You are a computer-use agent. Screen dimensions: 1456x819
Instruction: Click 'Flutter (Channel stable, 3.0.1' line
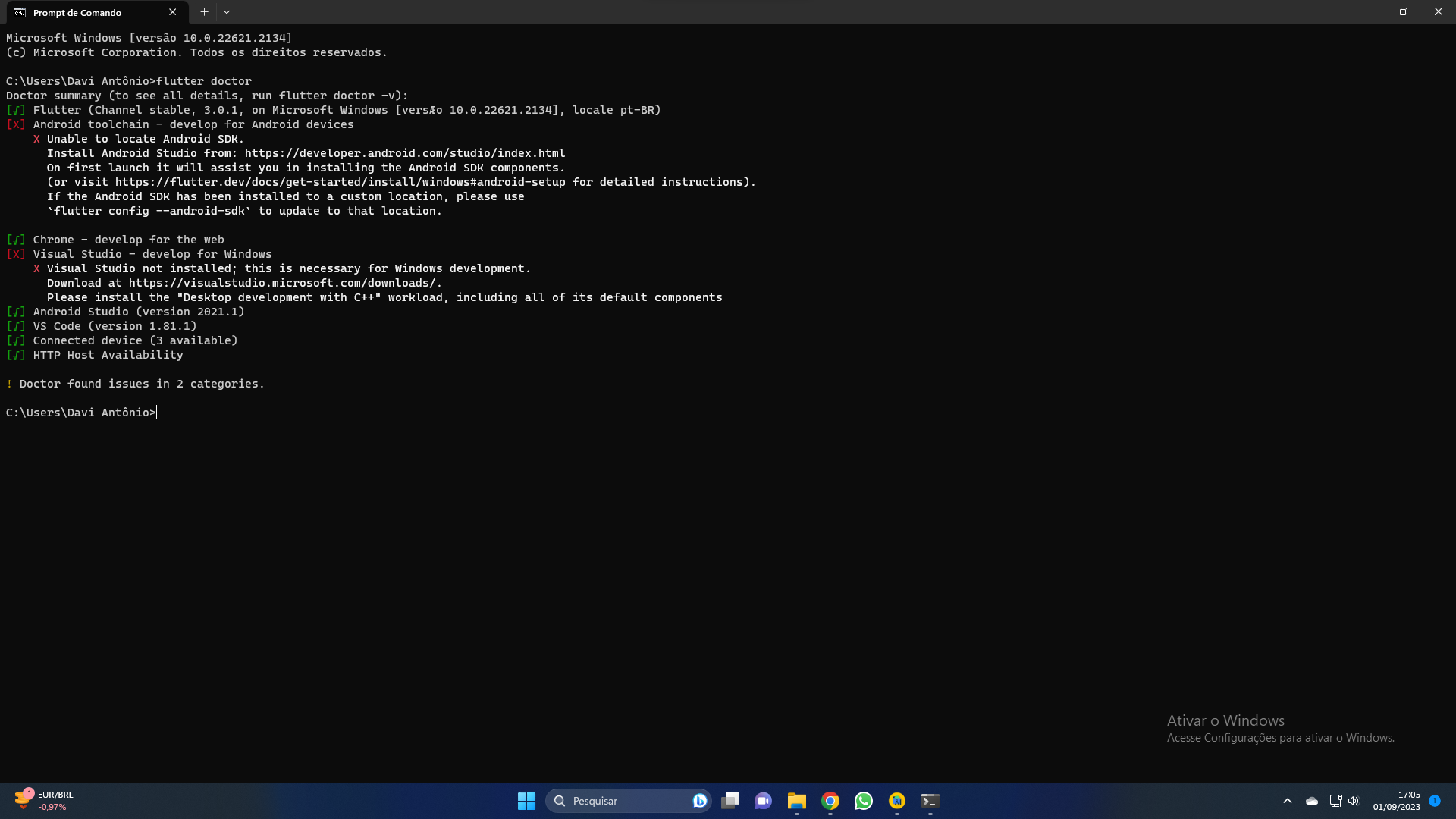tap(347, 110)
